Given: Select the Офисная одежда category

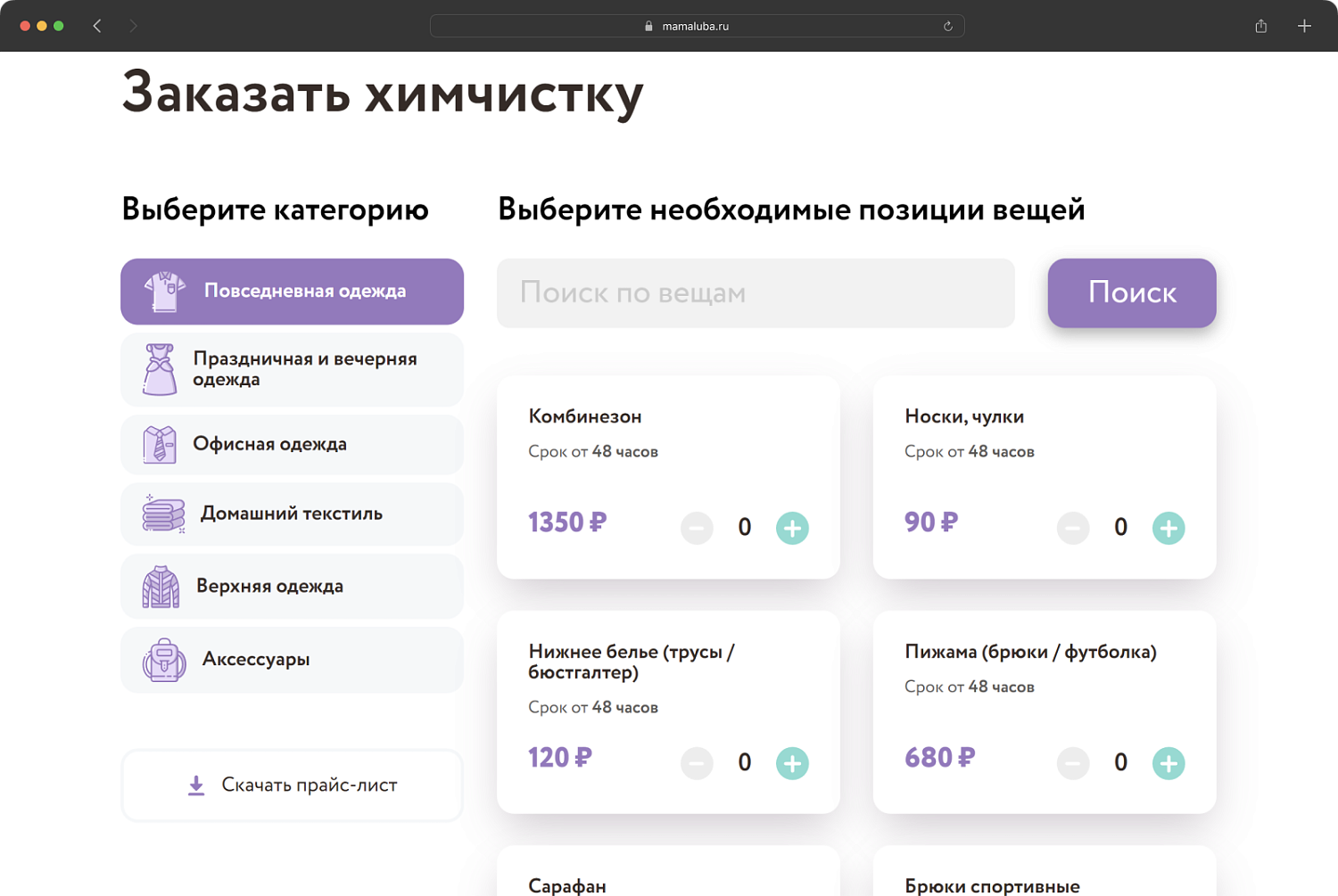Looking at the screenshot, I should point(292,444).
